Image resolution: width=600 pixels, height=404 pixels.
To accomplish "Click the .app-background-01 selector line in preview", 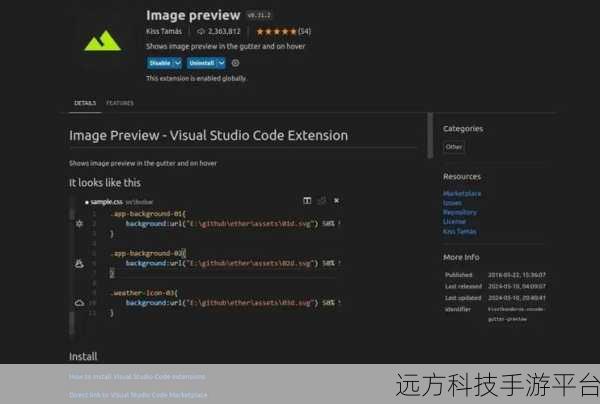I will pos(148,214).
